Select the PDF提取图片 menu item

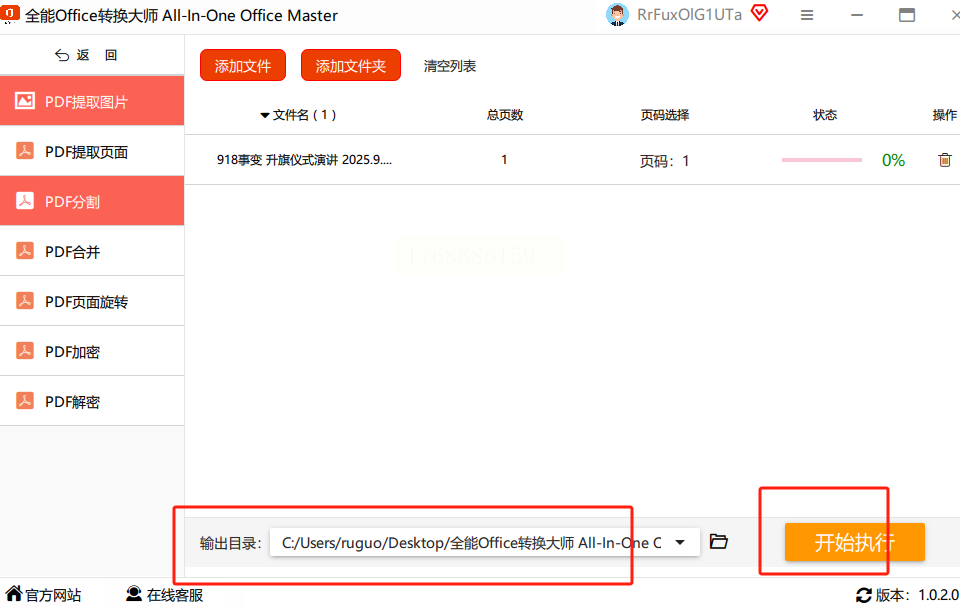92,101
